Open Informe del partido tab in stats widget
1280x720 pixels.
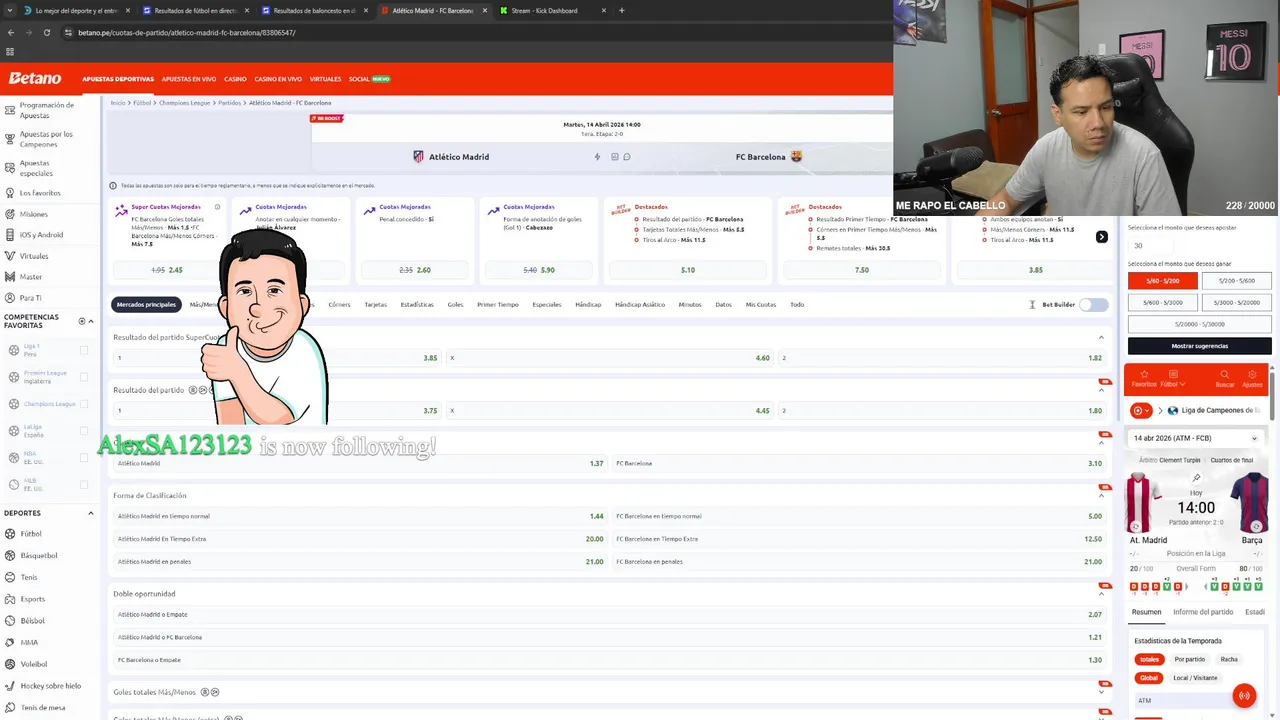(x=1202, y=612)
